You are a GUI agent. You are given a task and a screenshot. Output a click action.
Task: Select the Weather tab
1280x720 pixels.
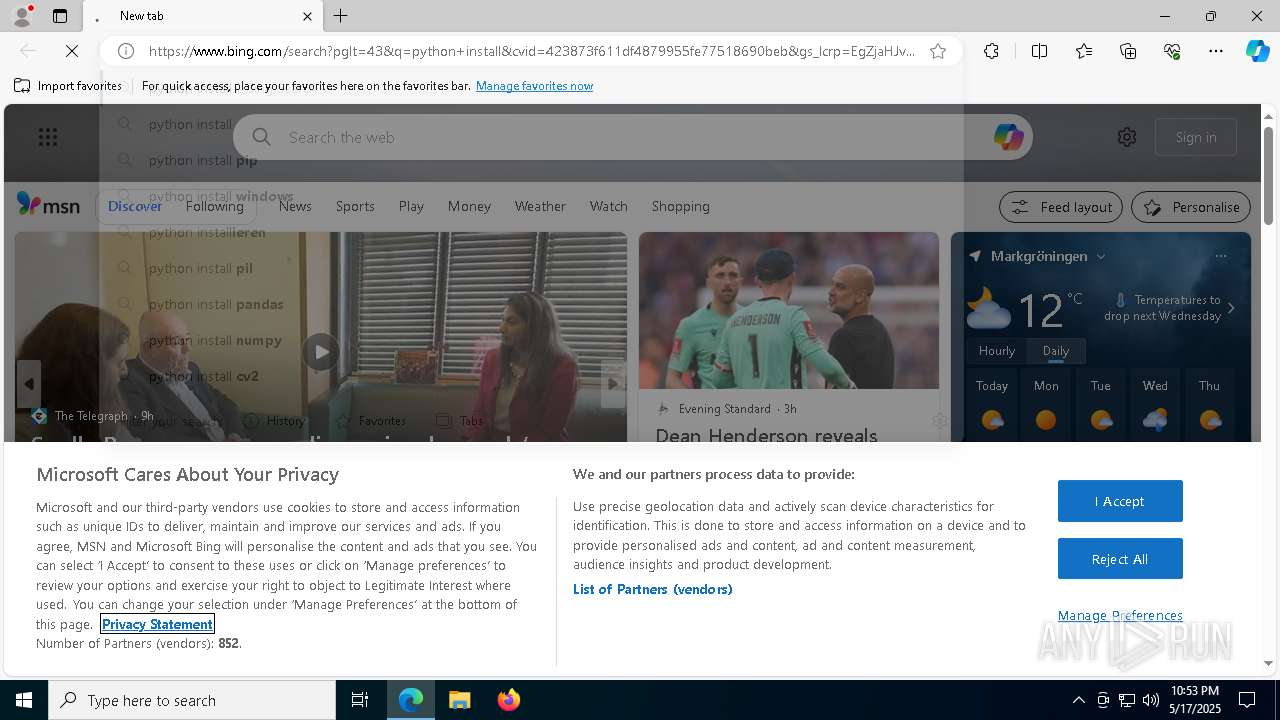tap(540, 206)
